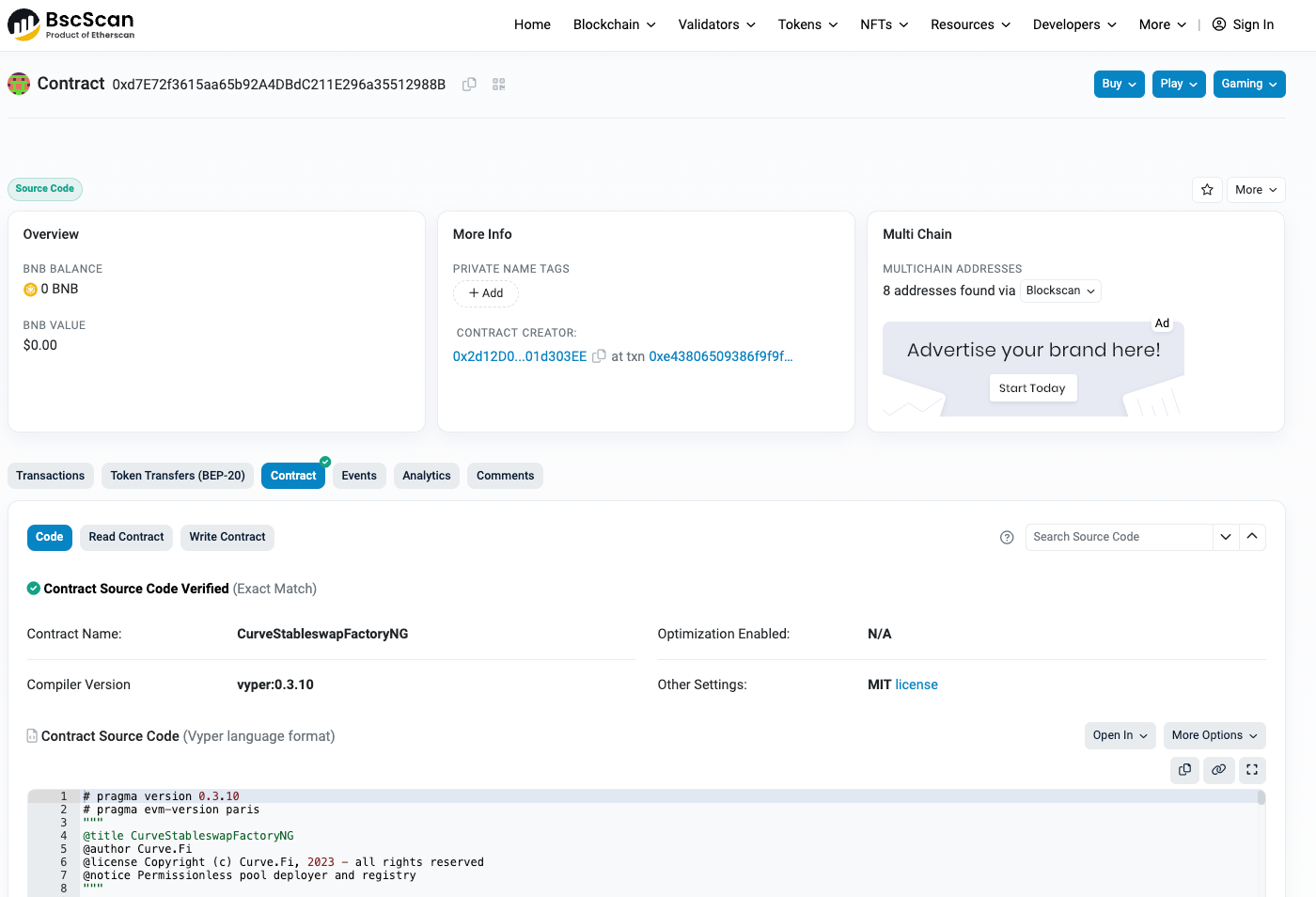This screenshot has width=1316, height=897.
Task: Click Start Today ad button
Action: pos(1033,388)
